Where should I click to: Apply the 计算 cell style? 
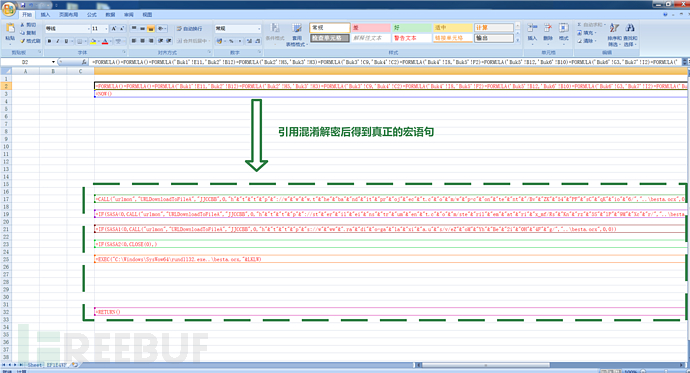pyautogui.click(x=494, y=28)
